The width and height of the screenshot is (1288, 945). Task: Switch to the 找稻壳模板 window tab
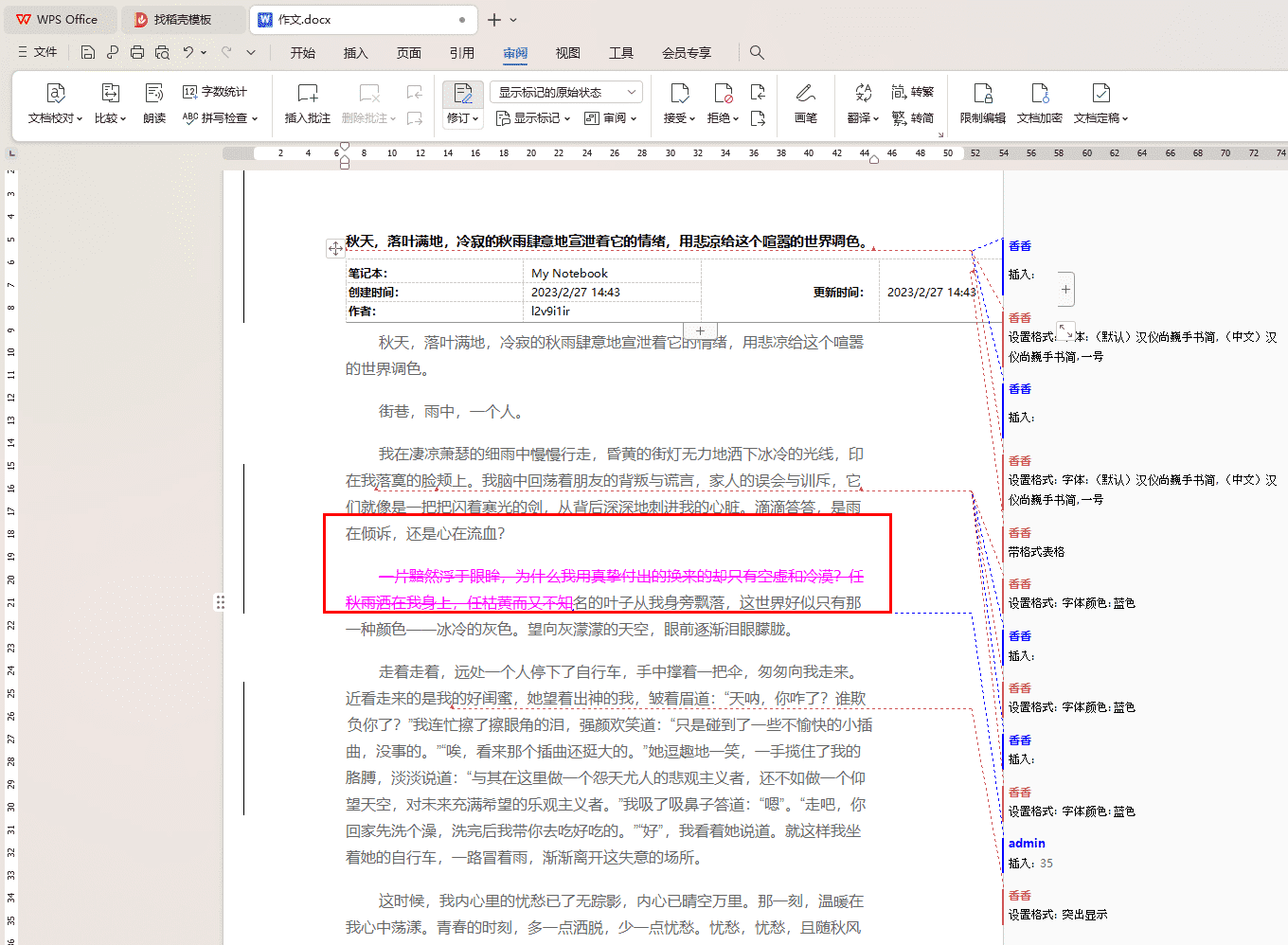tap(184, 19)
